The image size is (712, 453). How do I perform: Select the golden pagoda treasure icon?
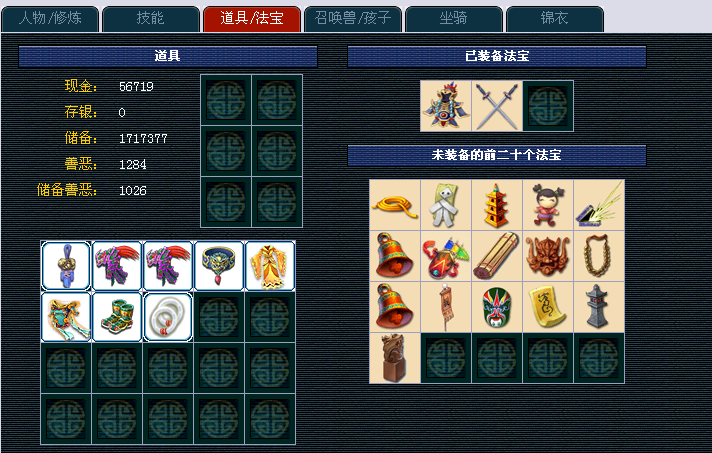[x=497, y=205]
